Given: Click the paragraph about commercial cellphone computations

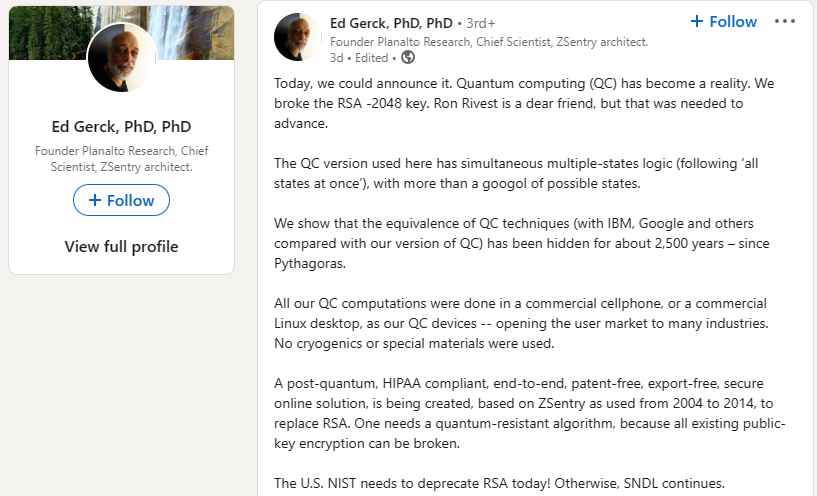Looking at the screenshot, I should click(521, 323).
